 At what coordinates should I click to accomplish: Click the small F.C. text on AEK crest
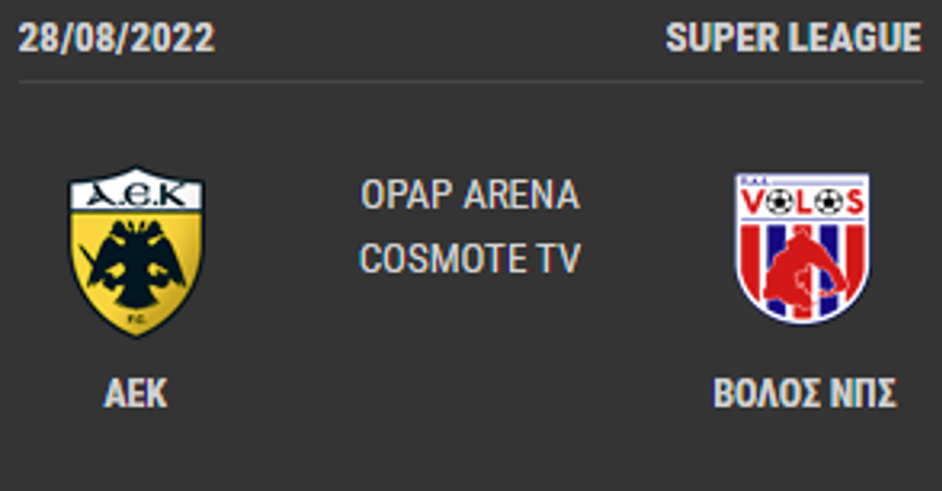(134, 322)
